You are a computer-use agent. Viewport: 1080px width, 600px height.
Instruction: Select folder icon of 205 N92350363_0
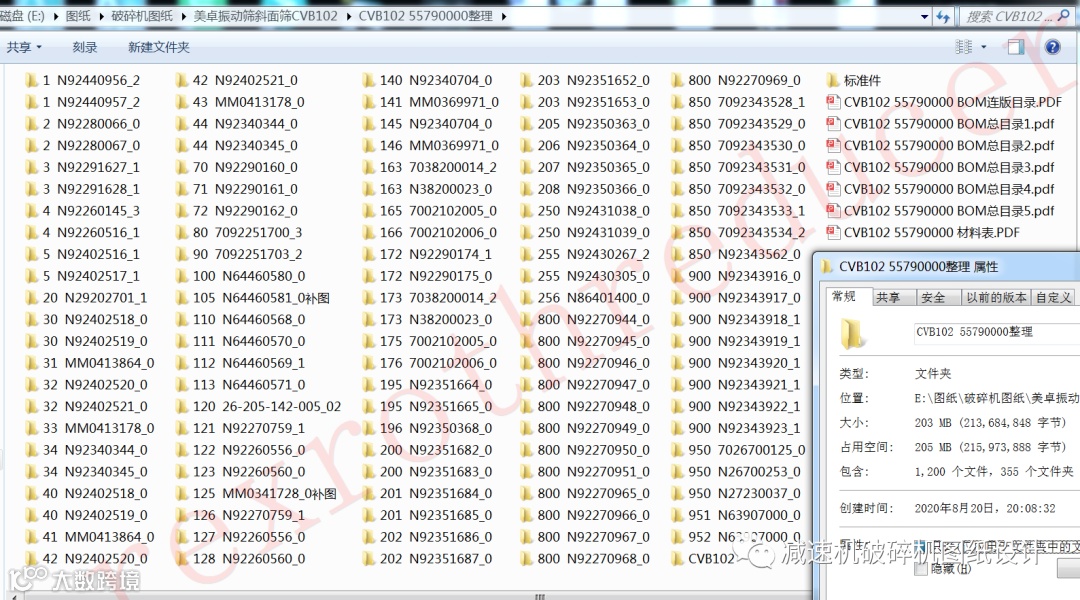(527, 123)
